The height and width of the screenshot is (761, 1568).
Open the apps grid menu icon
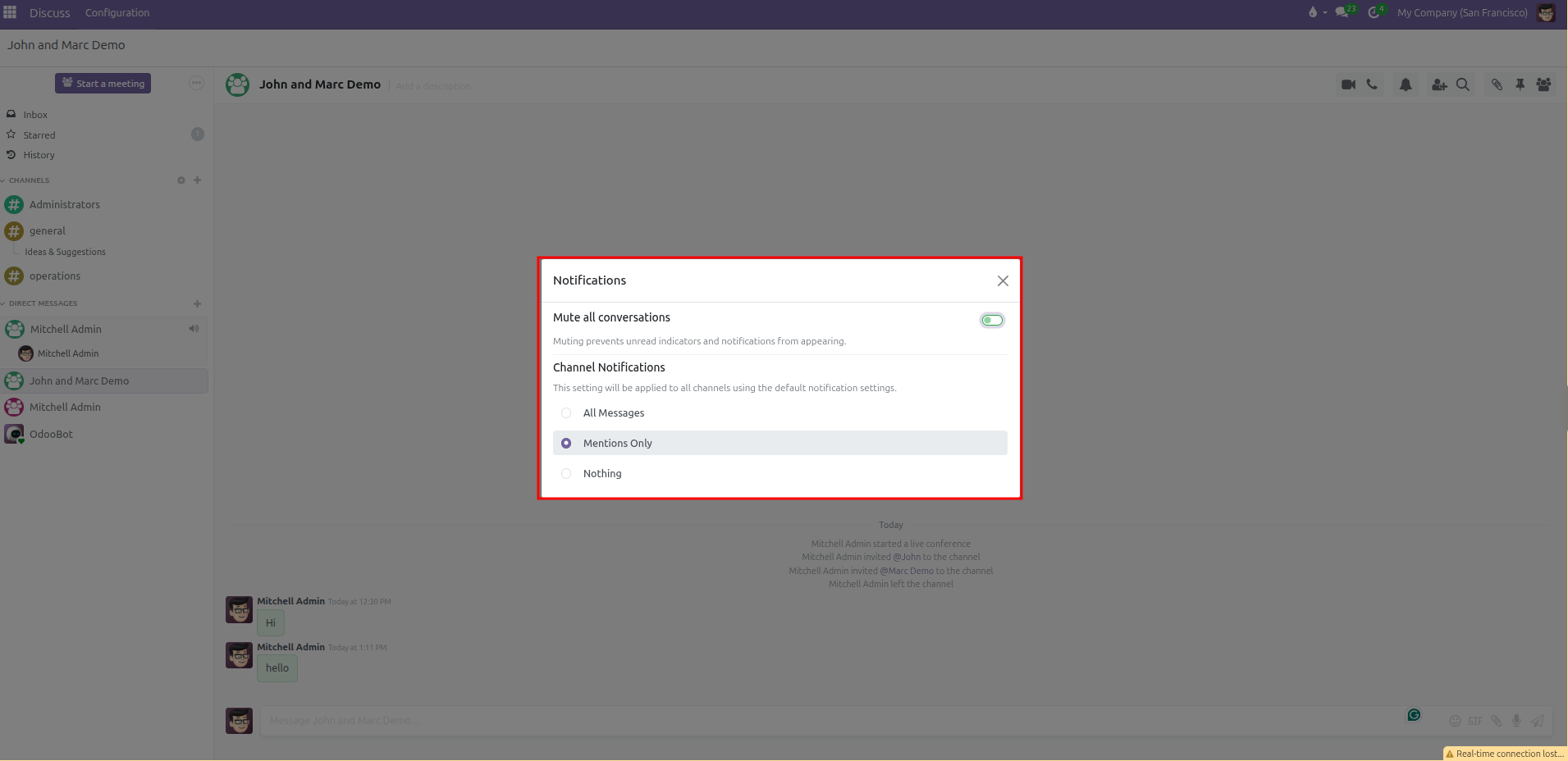point(10,12)
